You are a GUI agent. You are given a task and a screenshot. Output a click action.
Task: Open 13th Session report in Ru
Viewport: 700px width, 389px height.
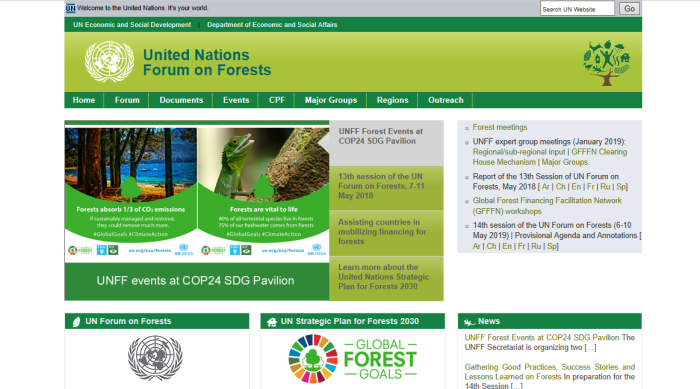pyautogui.click(x=605, y=187)
